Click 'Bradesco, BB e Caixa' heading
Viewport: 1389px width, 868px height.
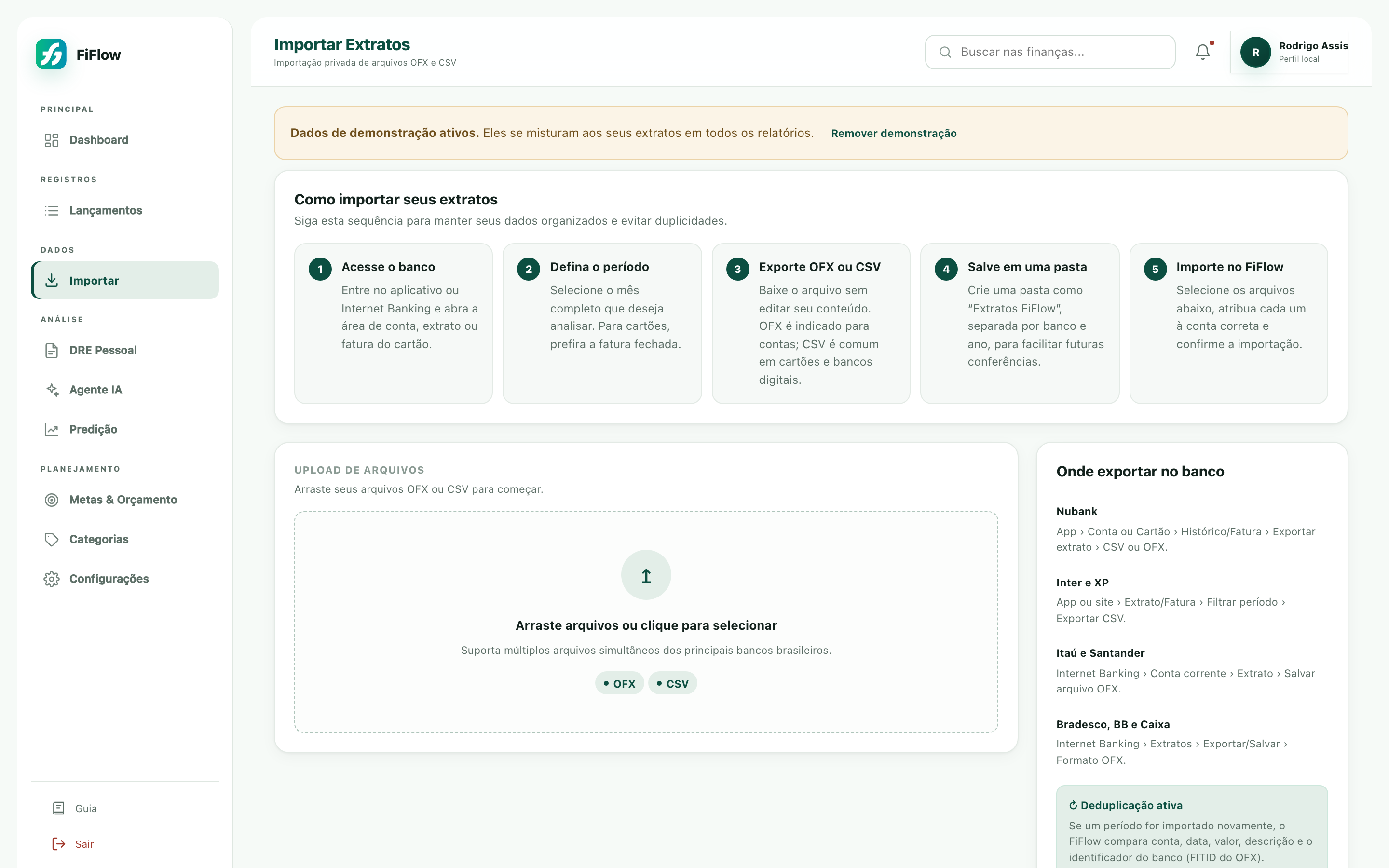click(1113, 724)
